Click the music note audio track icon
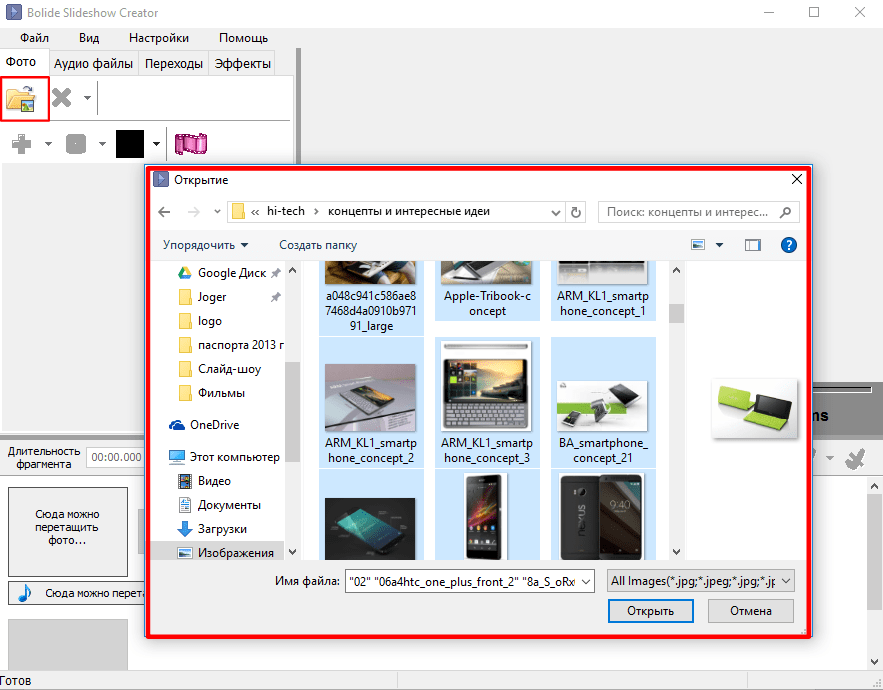Screen dimensions: 883x690 (x=24, y=593)
